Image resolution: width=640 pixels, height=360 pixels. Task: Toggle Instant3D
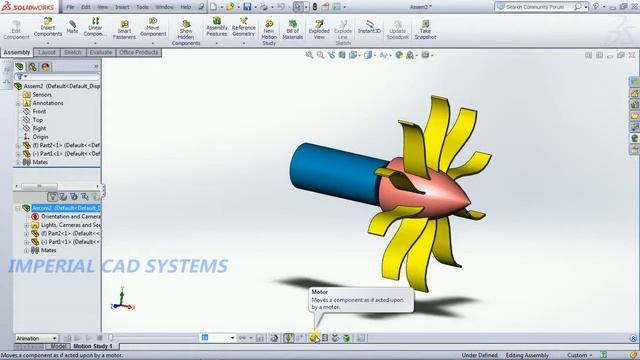click(369, 27)
